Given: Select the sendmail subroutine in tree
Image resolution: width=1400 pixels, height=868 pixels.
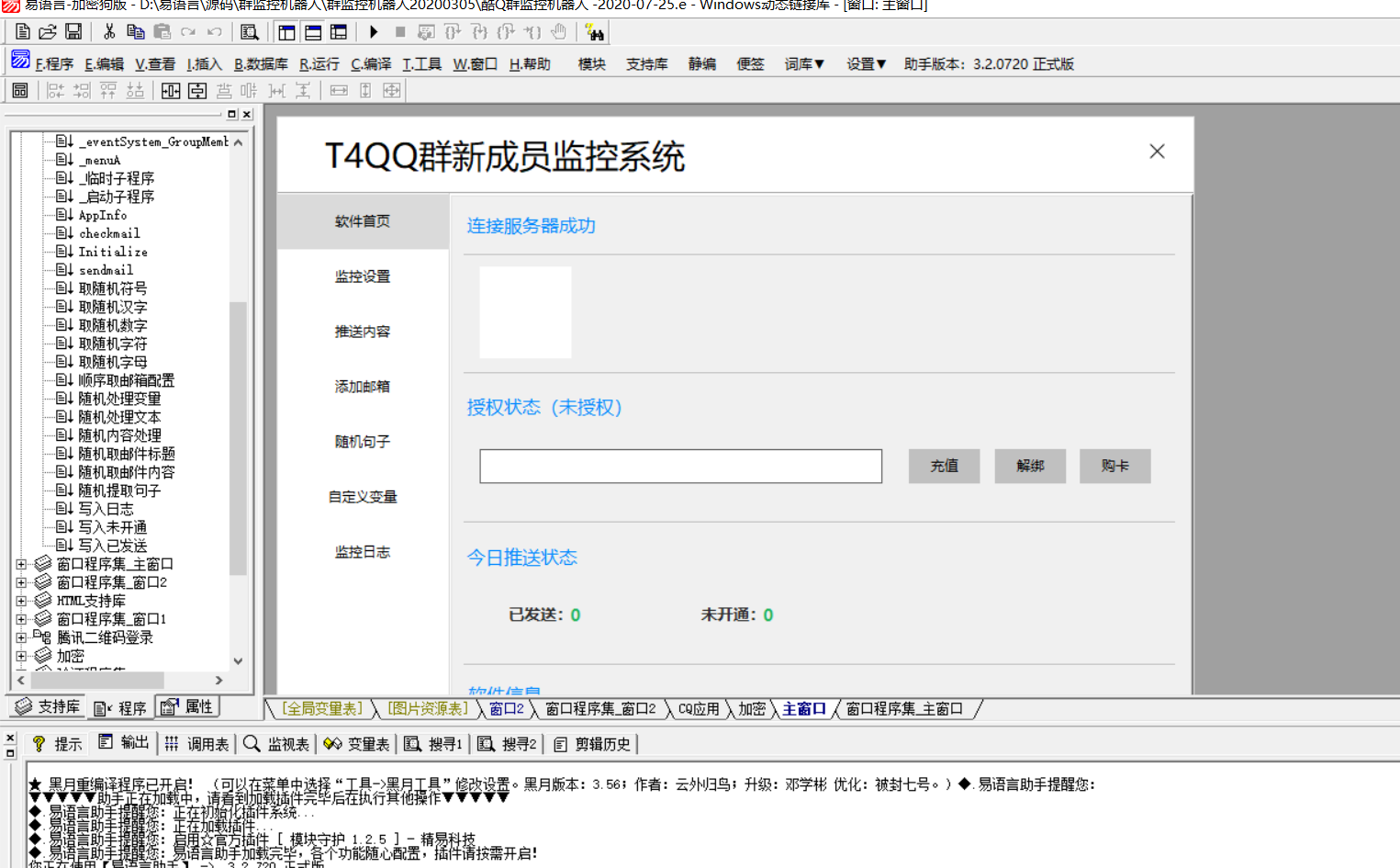Looking at the screenshot, I should [x=106, y=270].
